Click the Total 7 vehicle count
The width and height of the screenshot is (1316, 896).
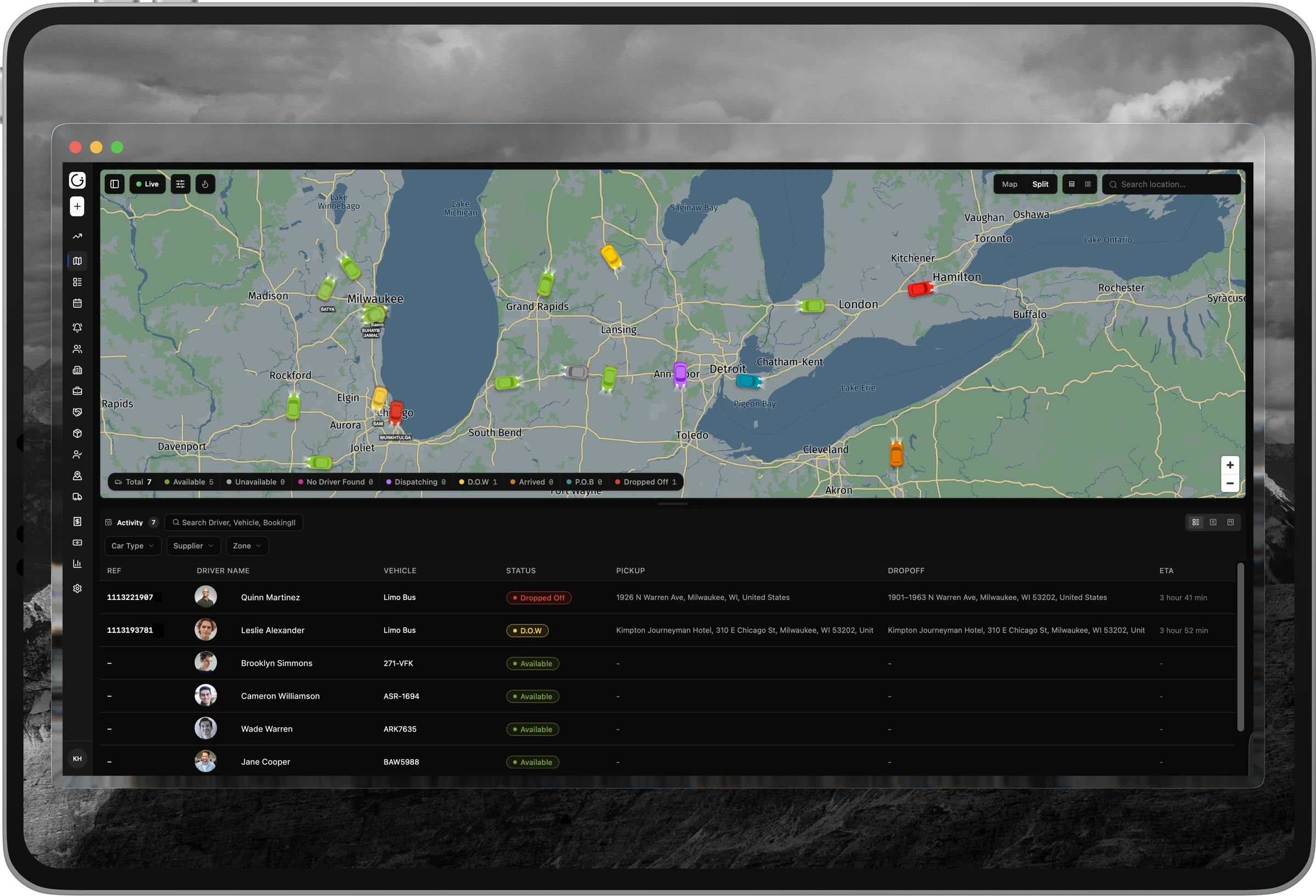[133, 482]
